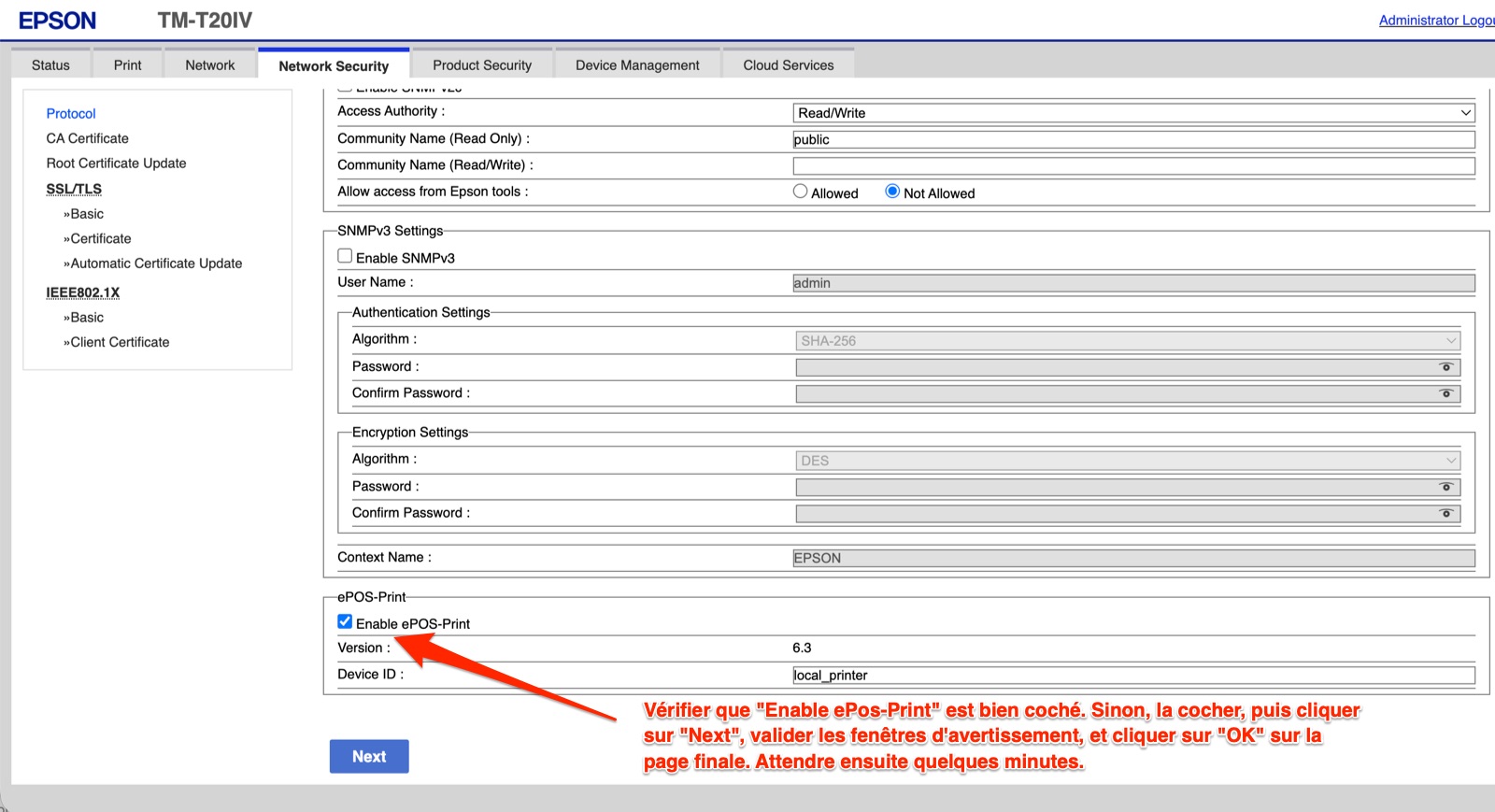The width and height of the screenshot is (1495, 812).
Task: Click the ePOS-Print version value 6.3
Action: click(x=802, y=648)
